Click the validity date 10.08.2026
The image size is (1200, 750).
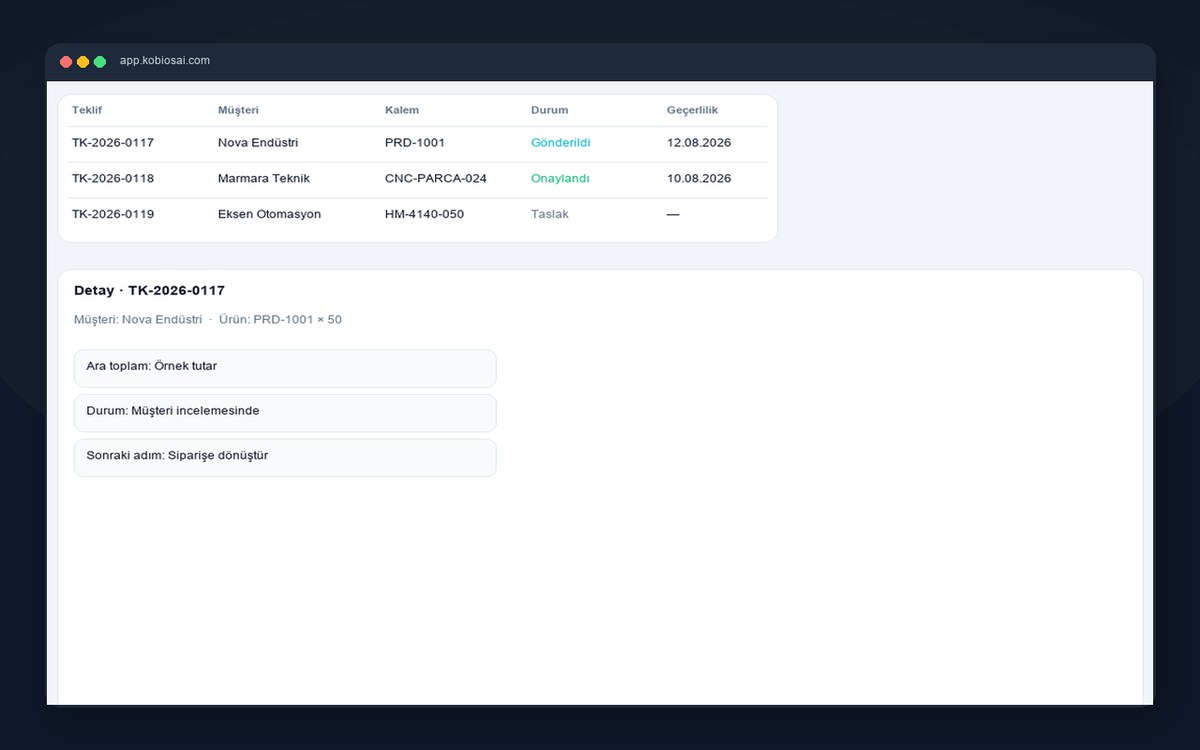699,179
